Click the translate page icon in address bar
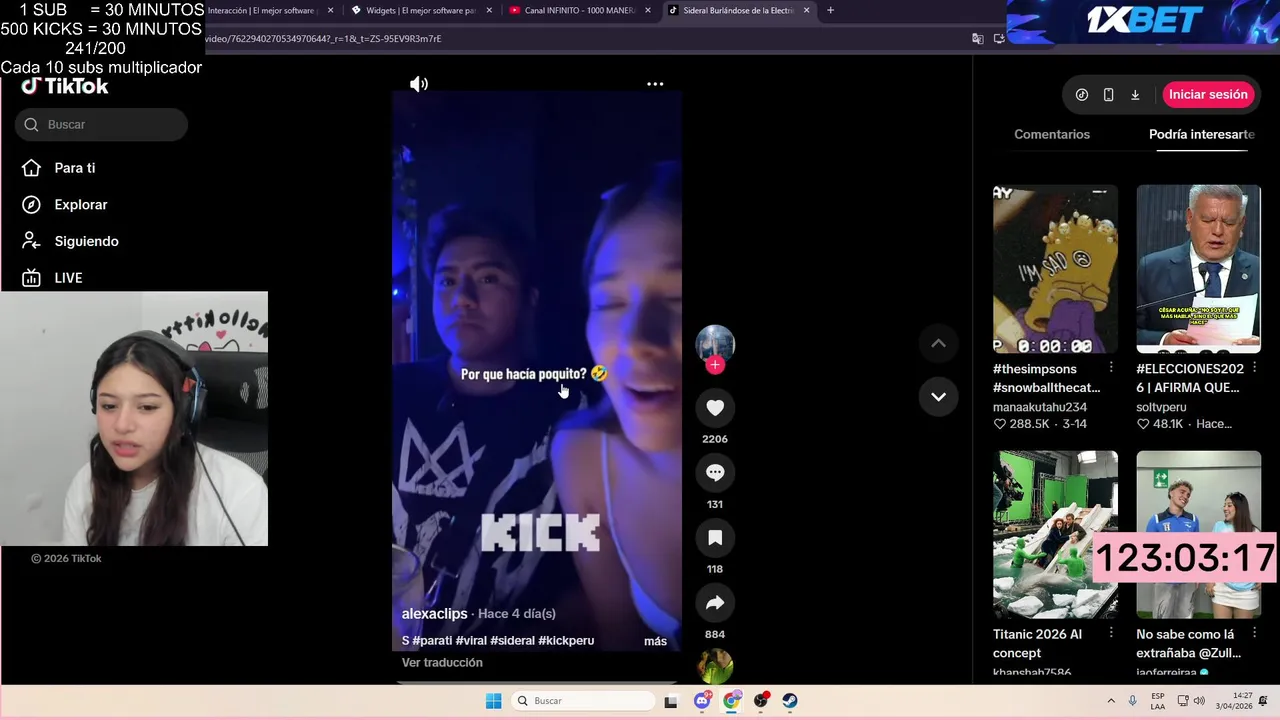1280x720 pixels. [977, 39]
